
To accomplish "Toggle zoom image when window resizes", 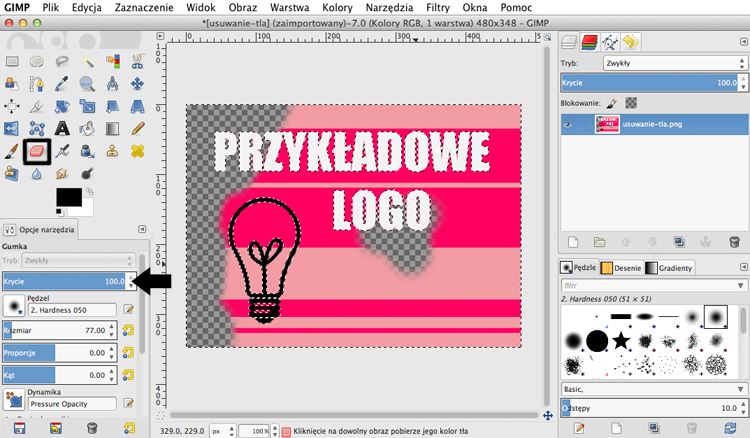I will tap(548, 37).
